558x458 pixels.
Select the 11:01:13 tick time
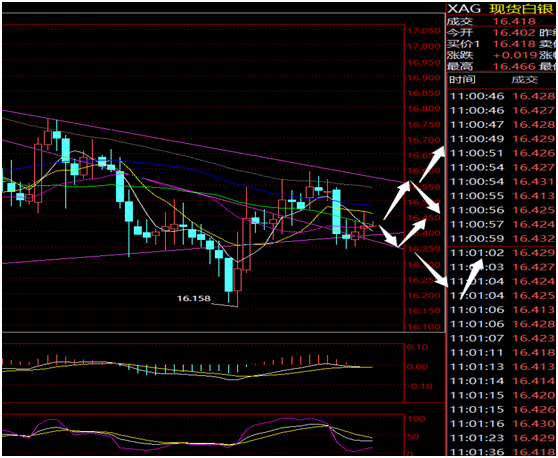pos(477,367)
